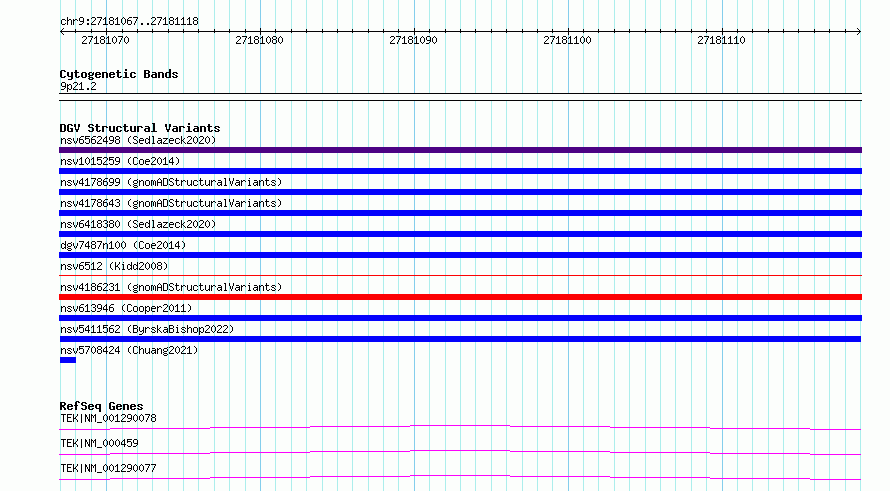Select the nsv4186231 gnomAD label

(171, 287)
